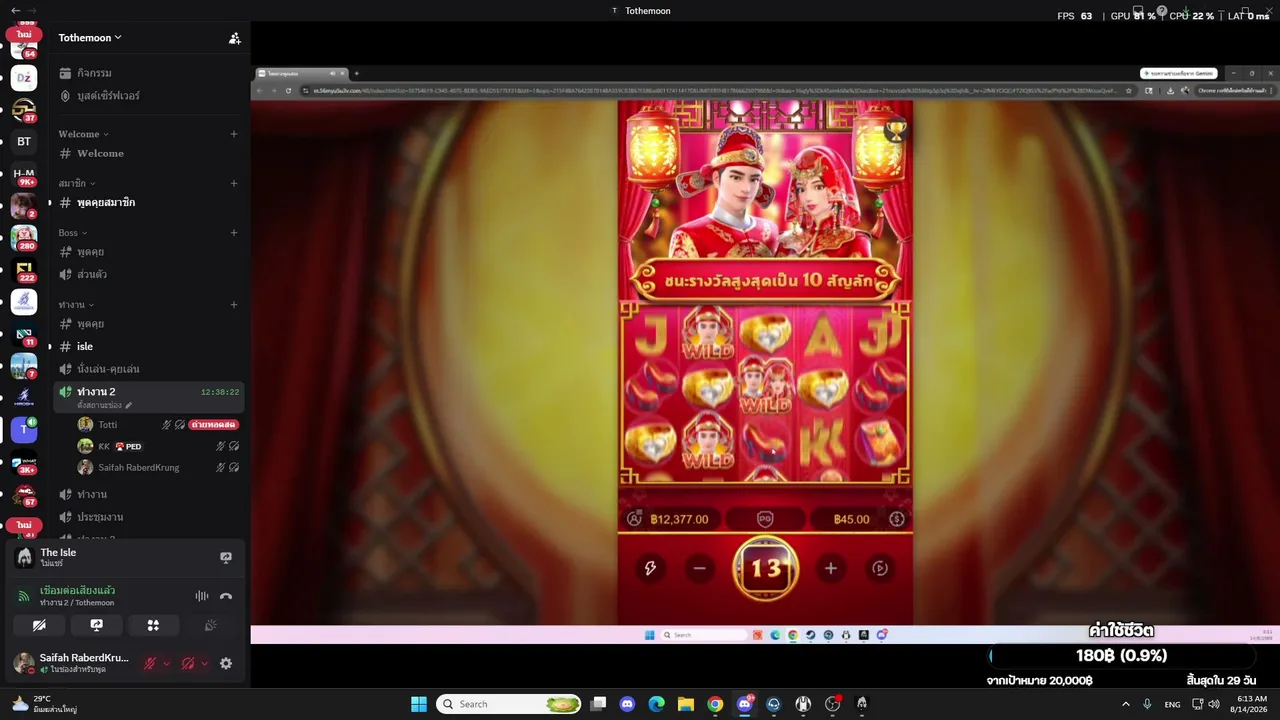Disconnect from the voice channel
Screen dimensions: 1280x720
226,596
